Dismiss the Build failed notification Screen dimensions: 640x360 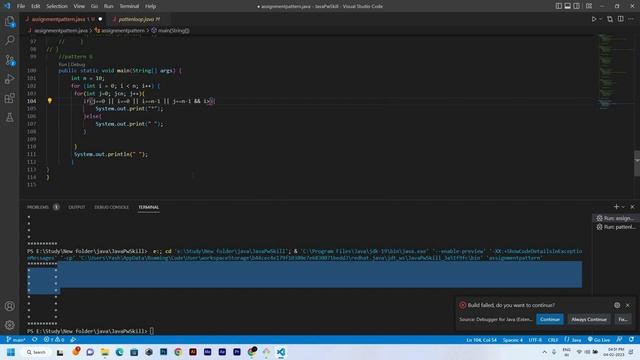pyautogui.click(x=628, y=305)
